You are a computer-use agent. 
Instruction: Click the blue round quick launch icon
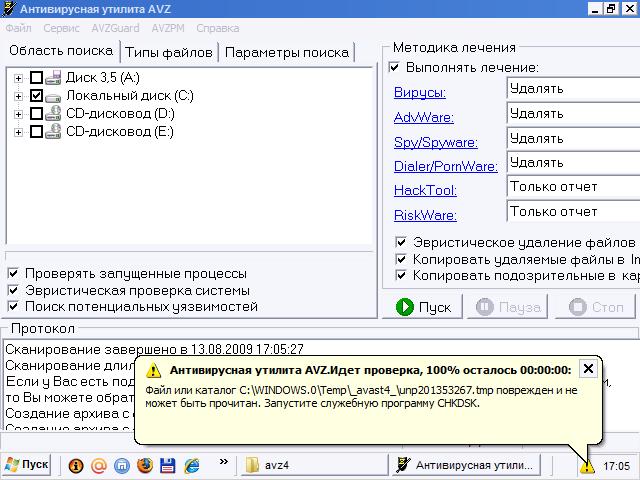(122, 465)
